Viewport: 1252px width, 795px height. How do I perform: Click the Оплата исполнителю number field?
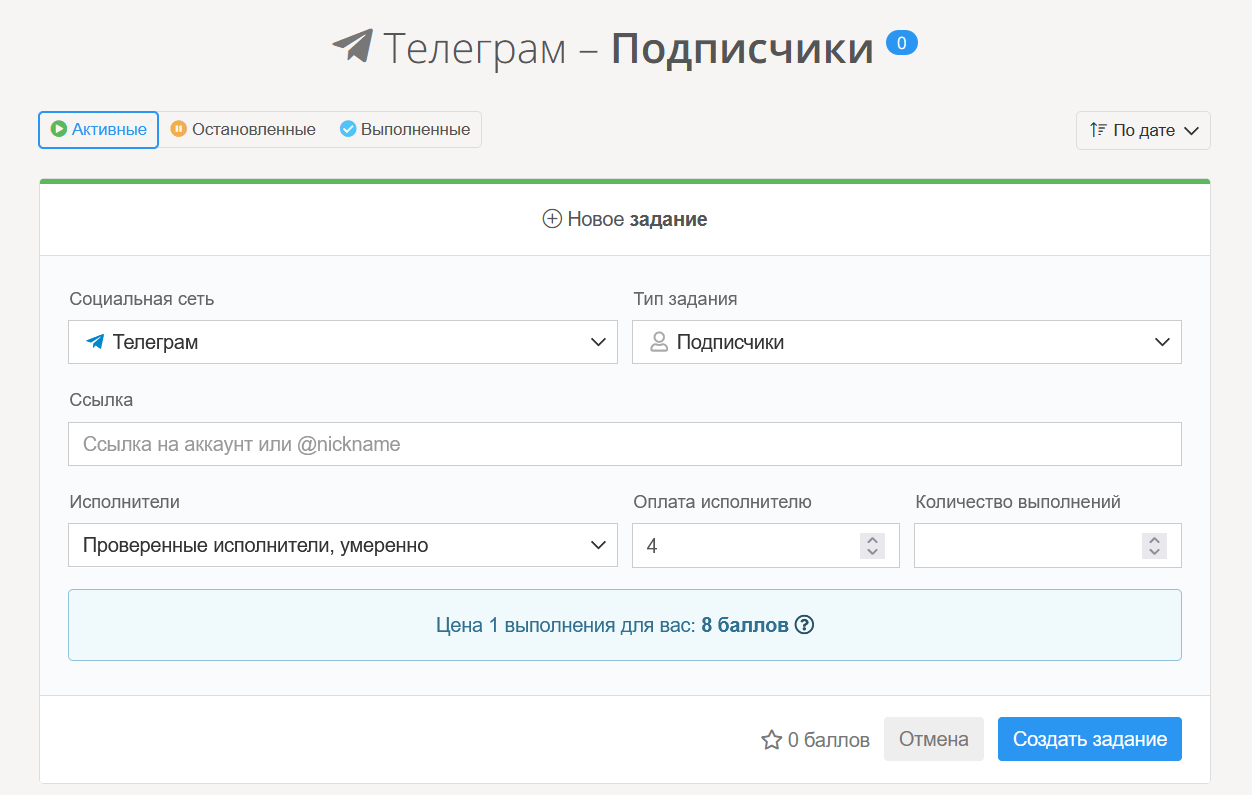(766, 545)
